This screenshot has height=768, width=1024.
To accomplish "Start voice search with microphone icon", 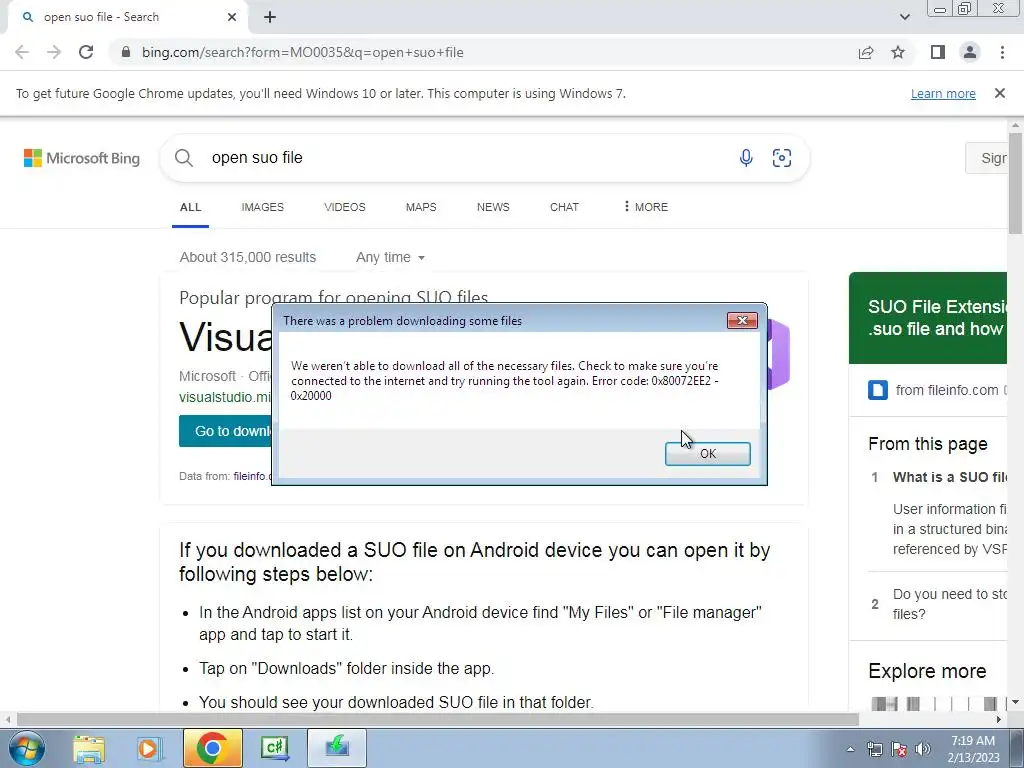I will coord(746,158).
